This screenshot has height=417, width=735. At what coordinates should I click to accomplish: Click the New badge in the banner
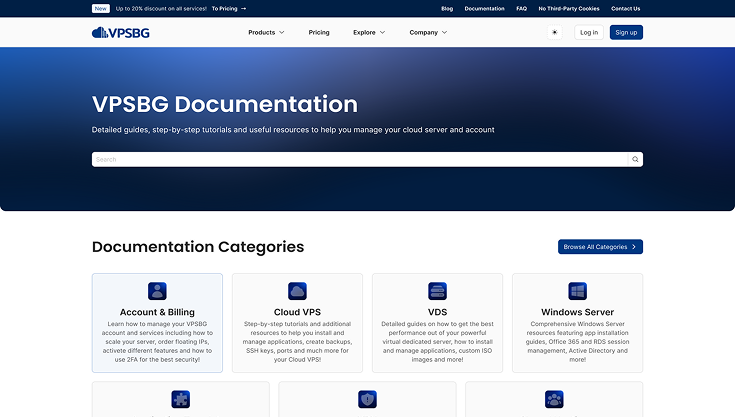click(100, 8)
